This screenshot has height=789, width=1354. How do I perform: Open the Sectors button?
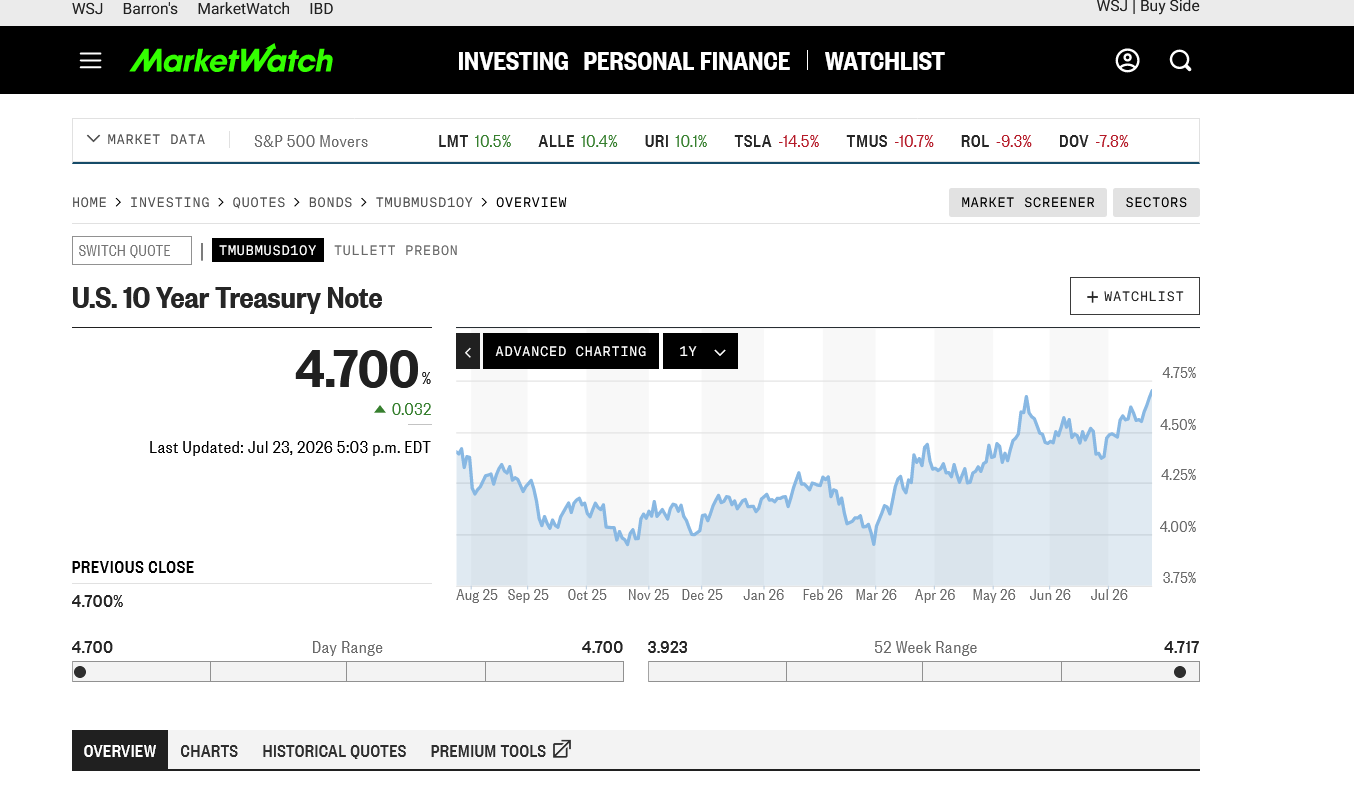pos(1156,202)
